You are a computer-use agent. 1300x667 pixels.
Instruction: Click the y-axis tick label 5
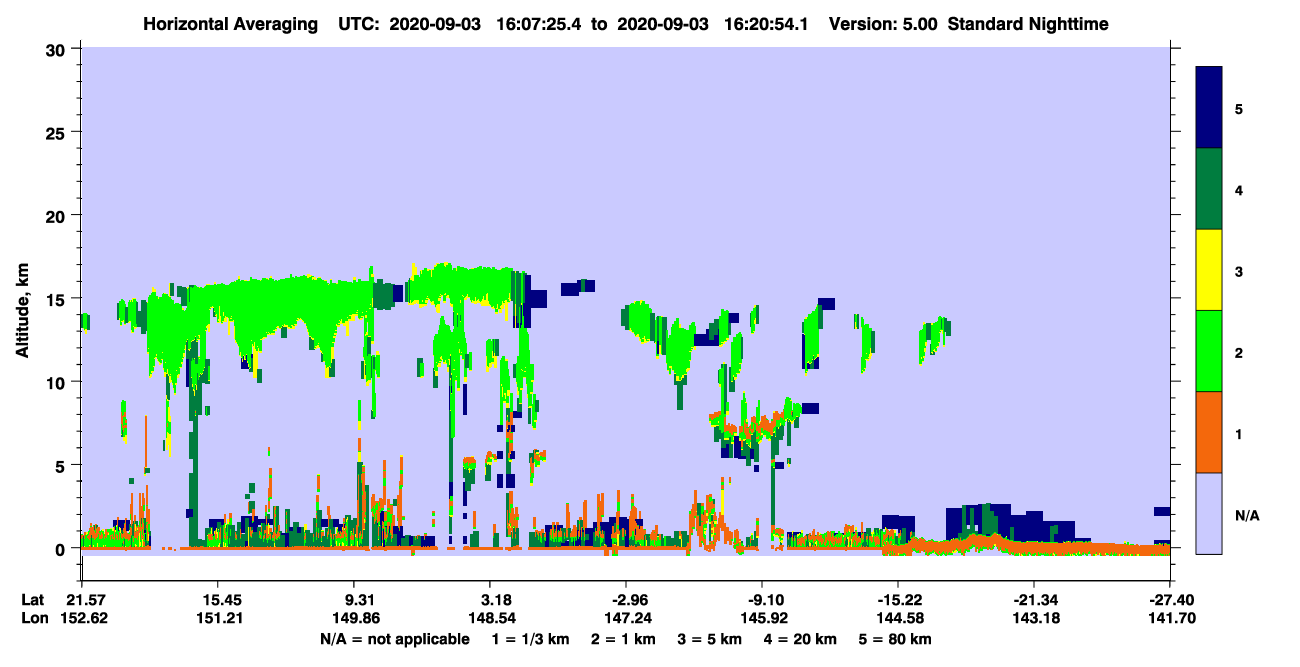(x=62, y=465)
